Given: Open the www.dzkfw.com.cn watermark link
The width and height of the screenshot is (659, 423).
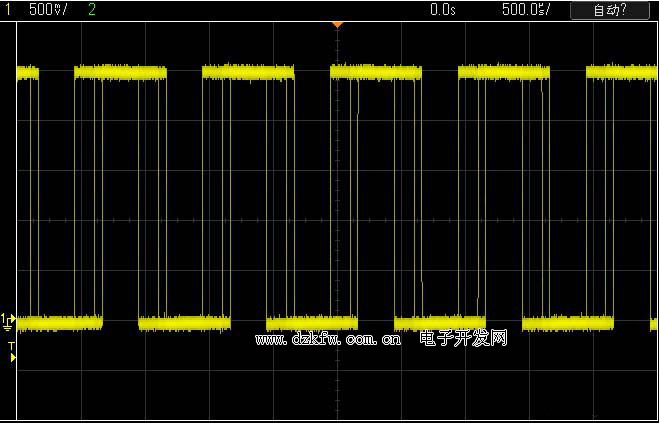Looking at the screenshot, I should 328,340.
